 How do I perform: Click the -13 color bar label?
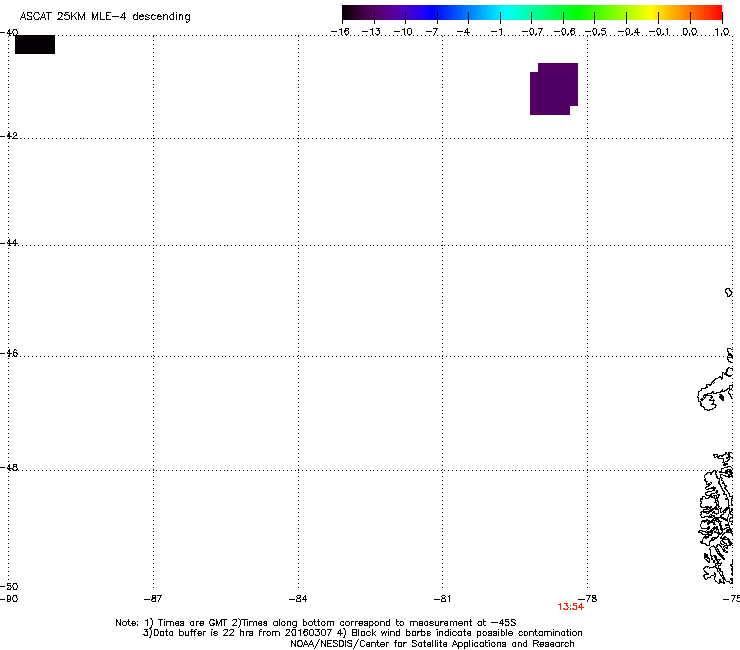pos(371,32)
